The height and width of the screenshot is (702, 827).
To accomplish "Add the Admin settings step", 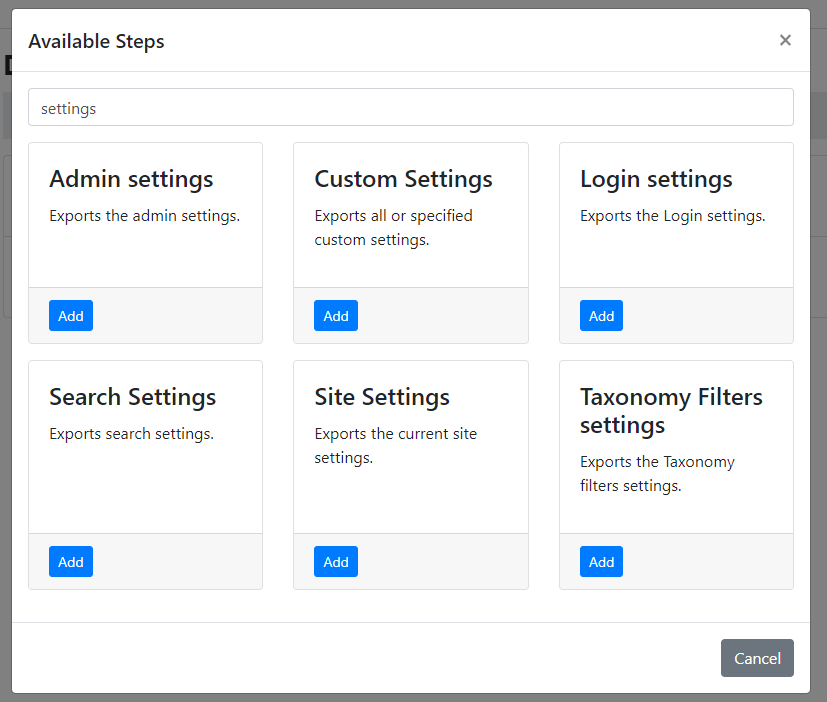I will click(71, 315).
